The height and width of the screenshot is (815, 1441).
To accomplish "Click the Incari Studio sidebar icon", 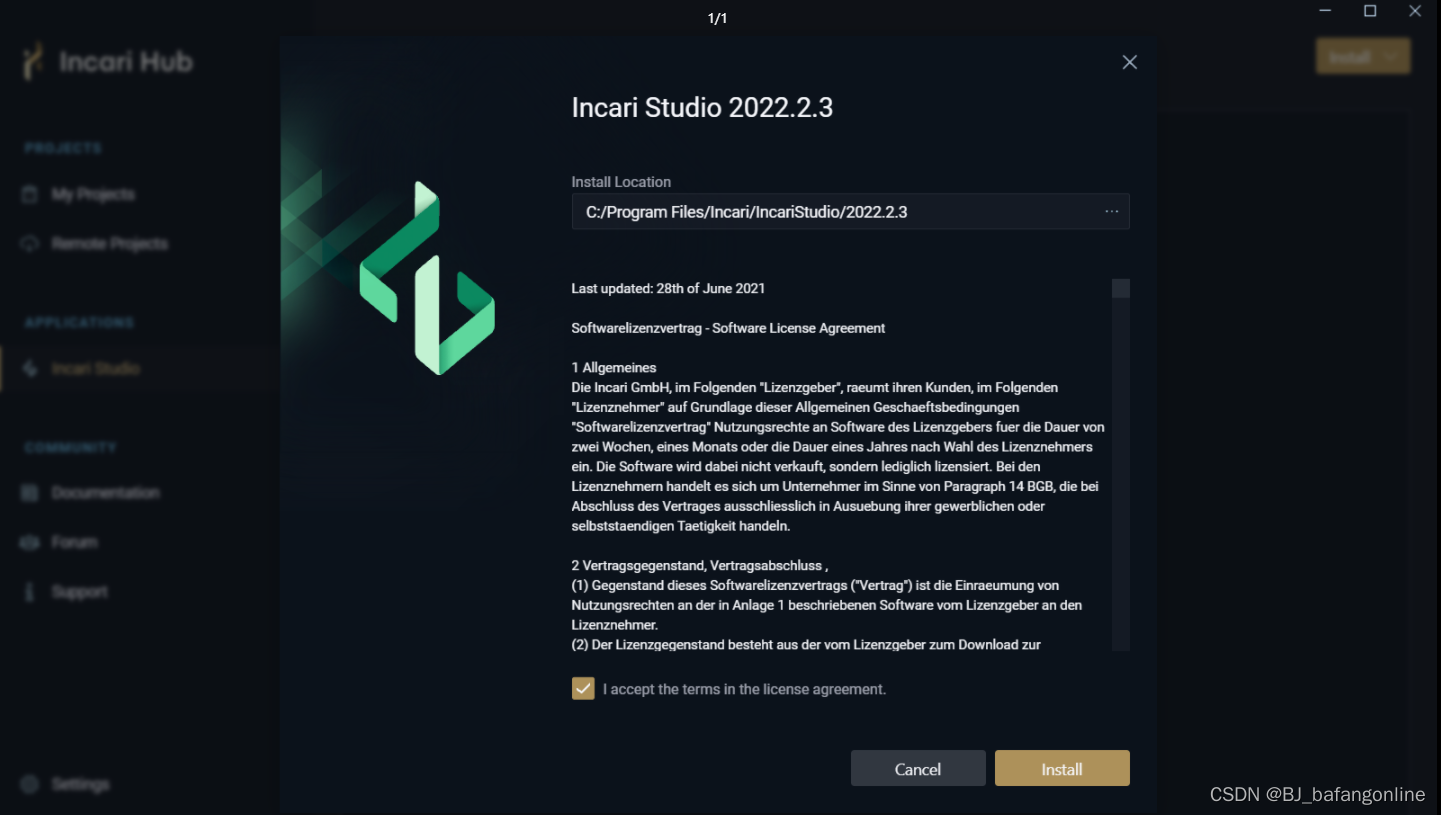I will coord(30,369).
